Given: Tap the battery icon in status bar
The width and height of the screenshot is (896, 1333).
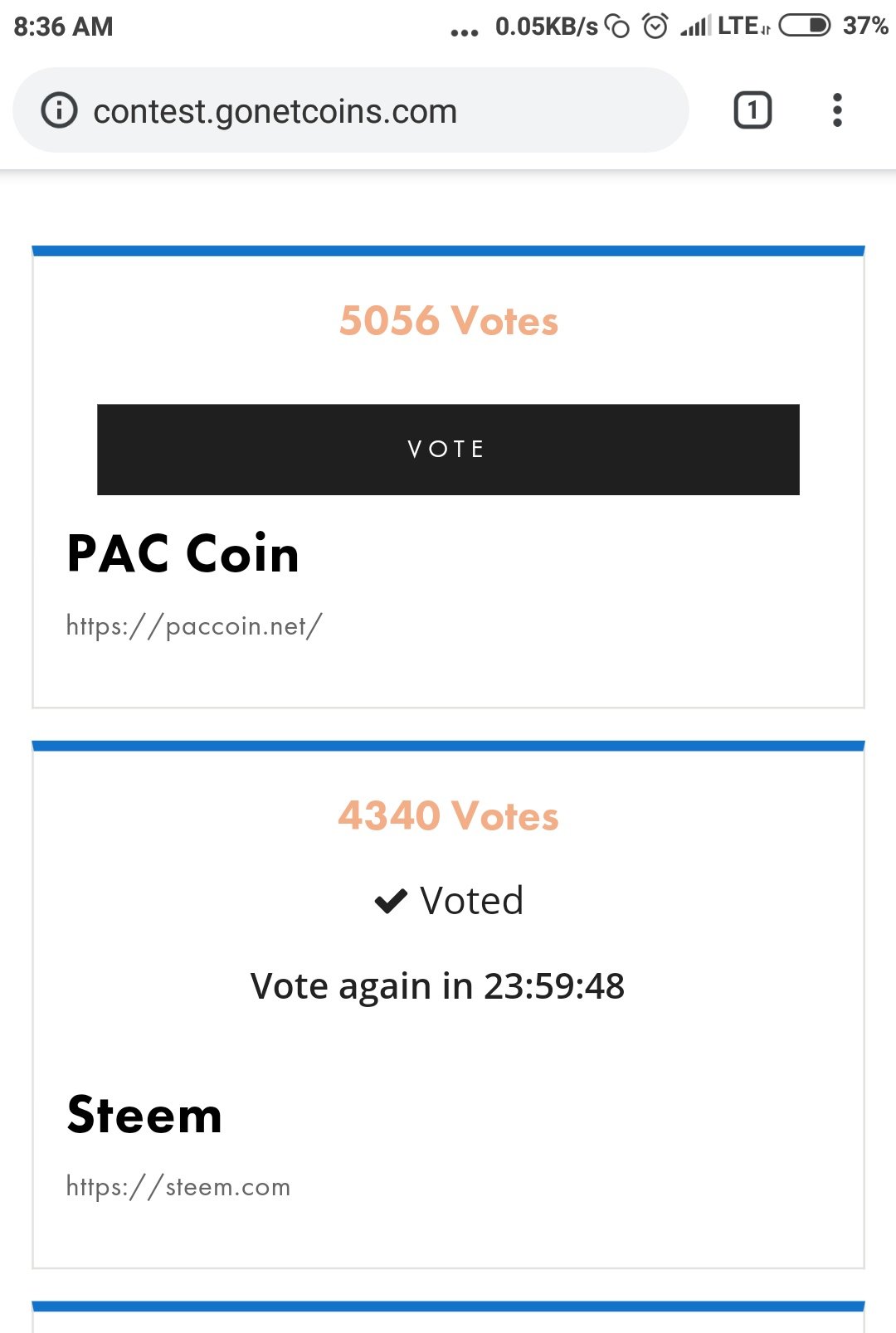Looking at the screenshot, I should (804, 26).
